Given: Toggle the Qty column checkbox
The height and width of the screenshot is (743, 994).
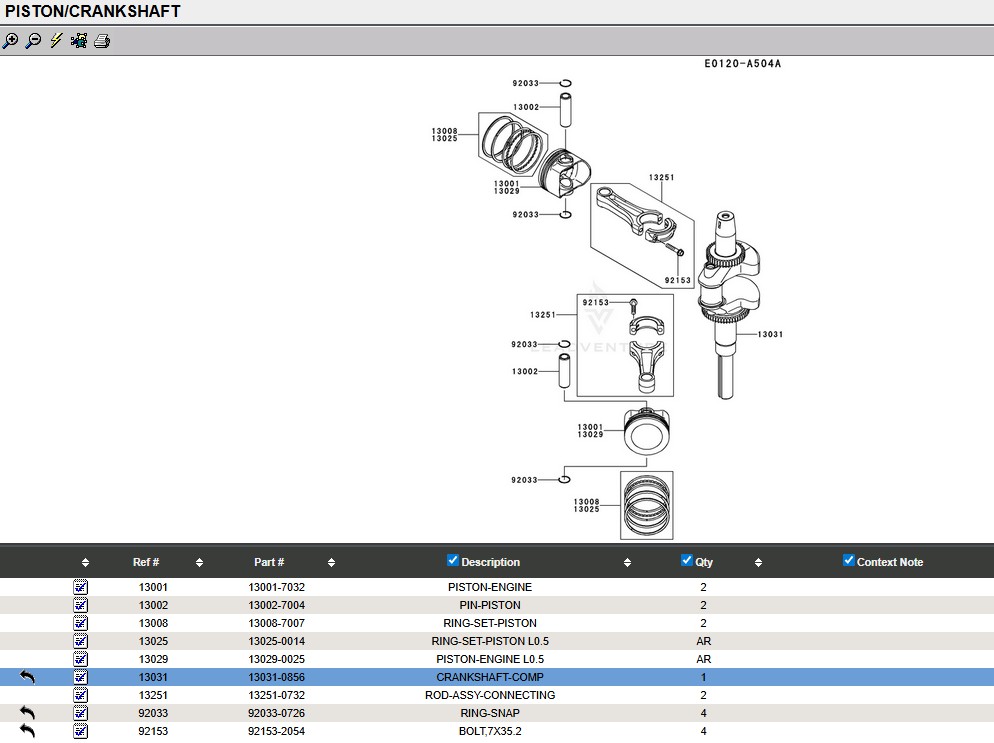Looking at the screenshot, I should click(687, 561).
